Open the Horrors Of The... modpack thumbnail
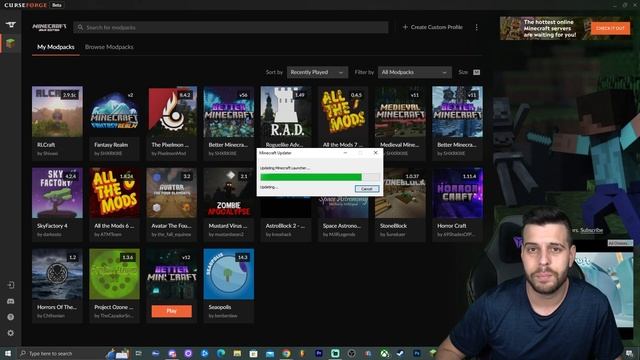640x360 pixels. pyautogui.click(x=57, y=274)
